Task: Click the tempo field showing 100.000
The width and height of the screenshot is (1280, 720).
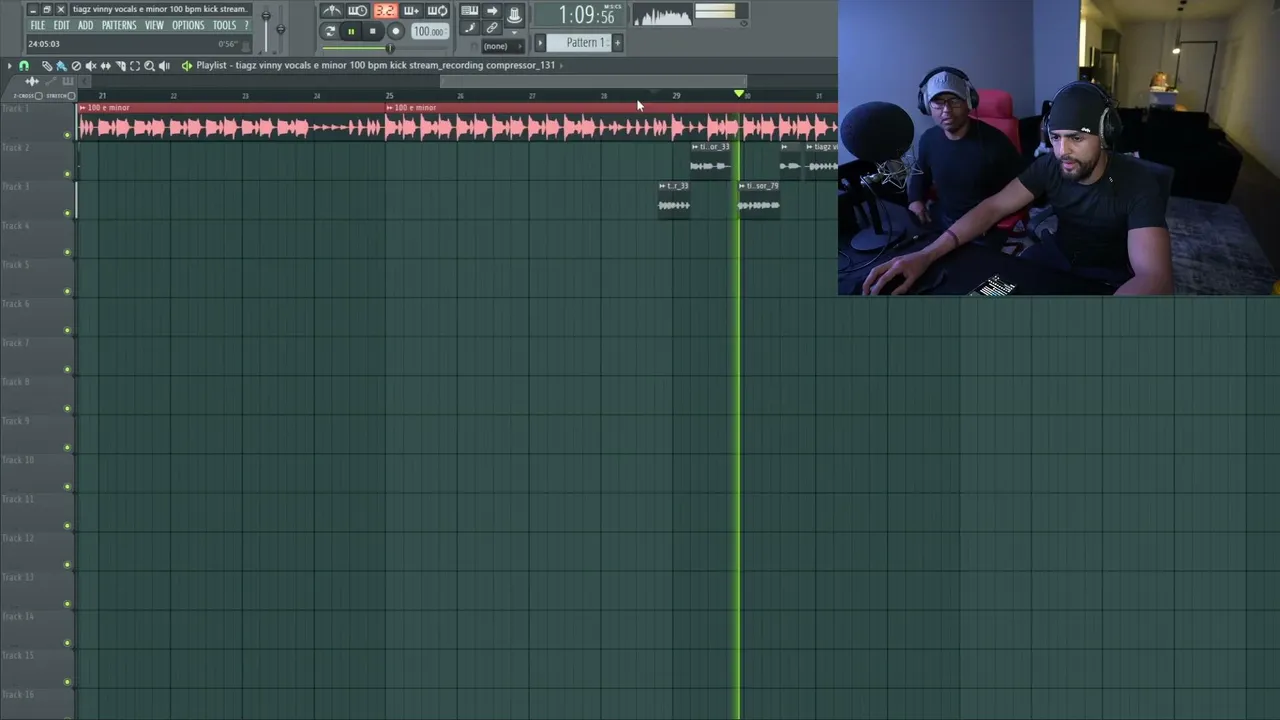Action: click(x=429, y=32)
